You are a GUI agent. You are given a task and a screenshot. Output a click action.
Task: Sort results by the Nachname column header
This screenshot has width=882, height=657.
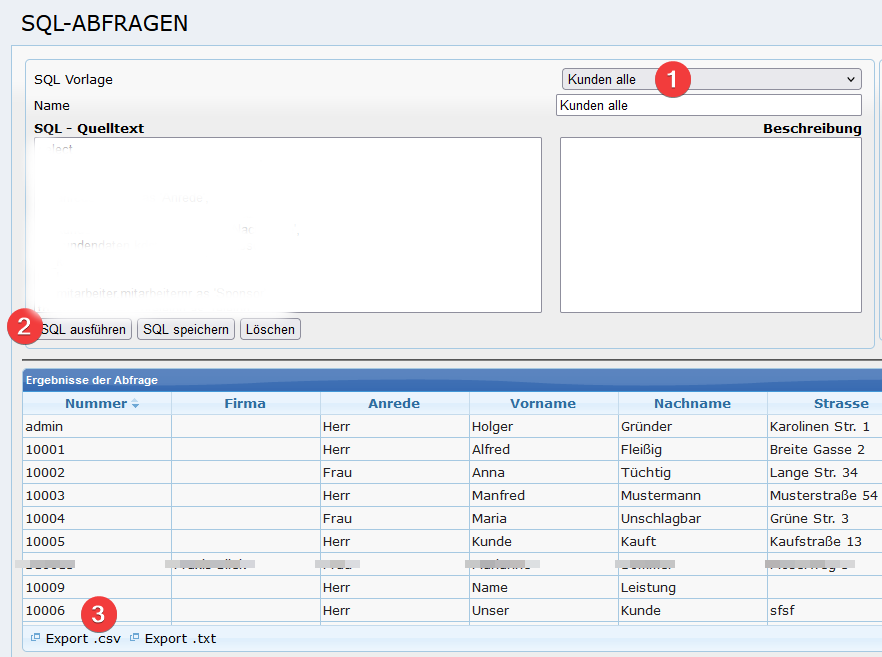(692, 404)
